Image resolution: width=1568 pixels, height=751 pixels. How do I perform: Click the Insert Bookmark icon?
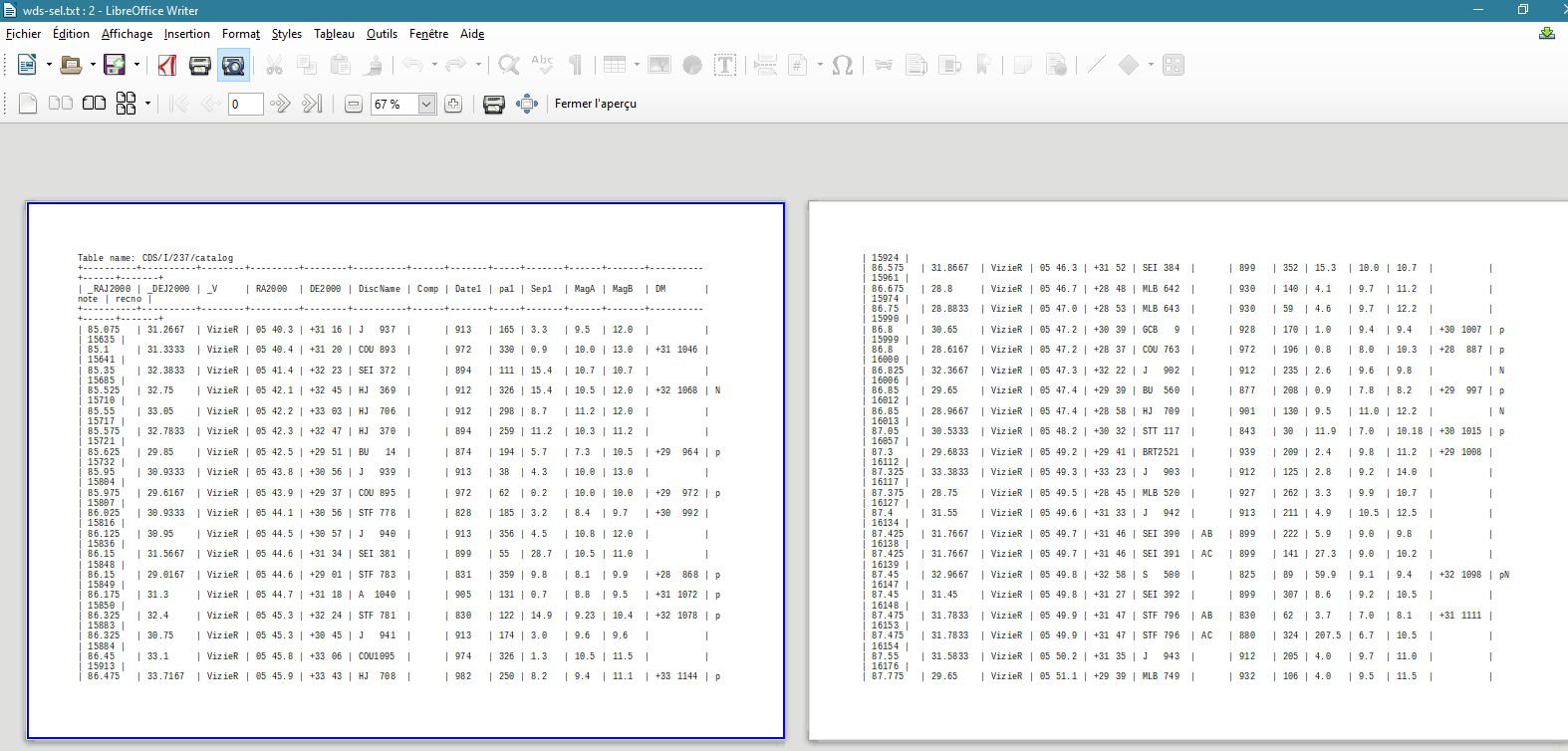(x=982, y=66)
